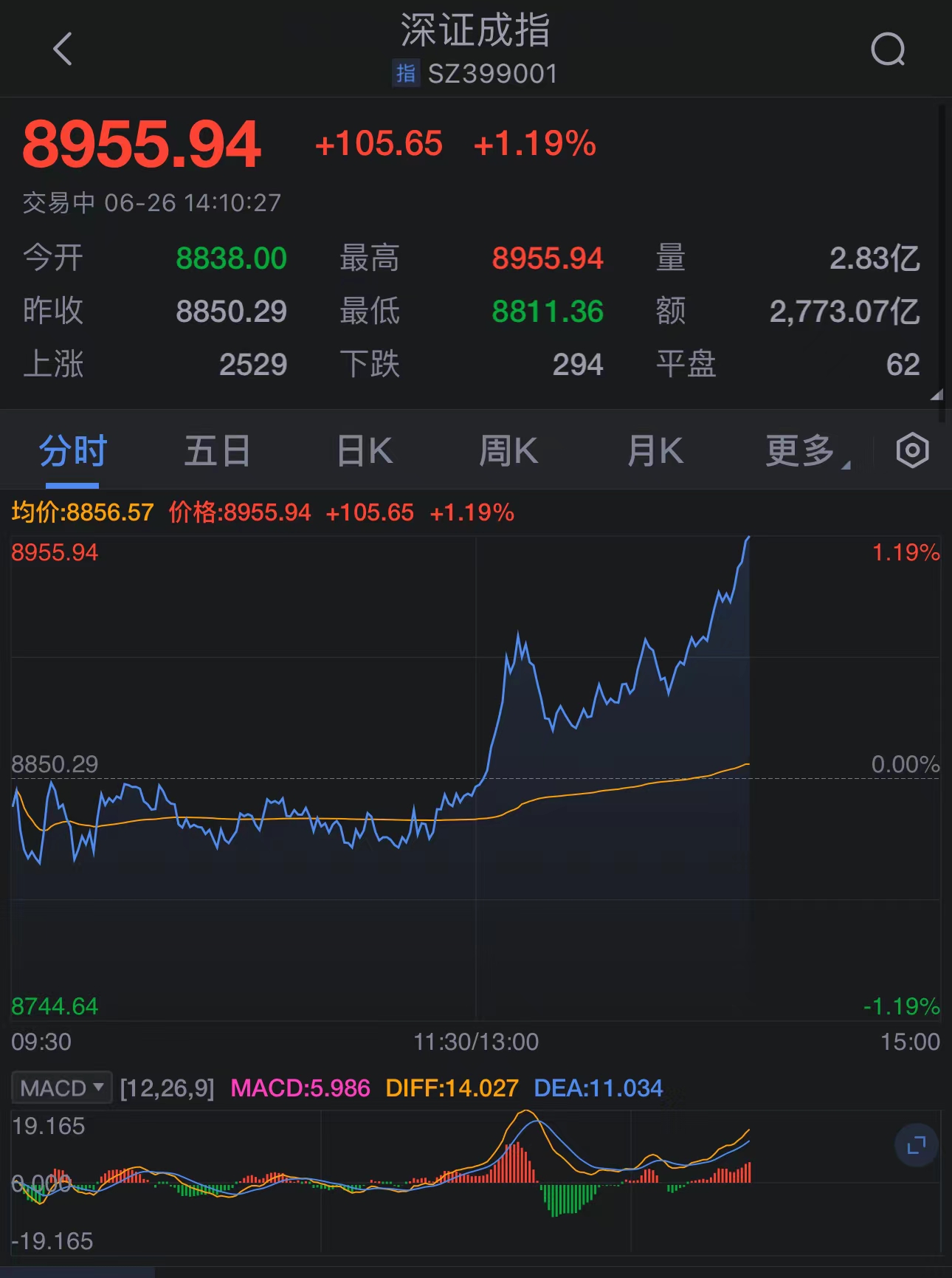
Task: Tap the 09:30 time axis label
Action: 41,1042
